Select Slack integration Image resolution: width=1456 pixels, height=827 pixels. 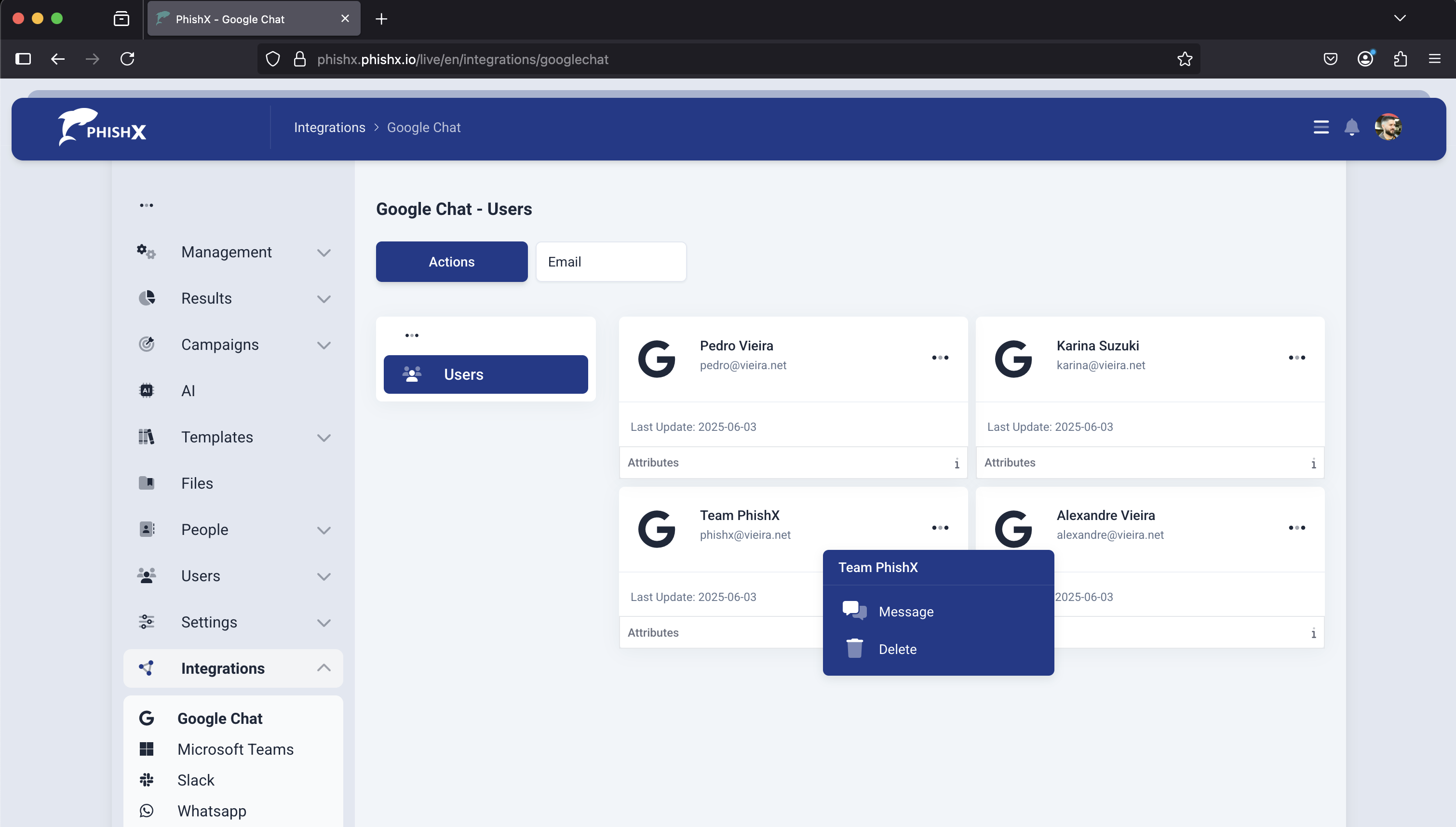(x=233, y=780)
